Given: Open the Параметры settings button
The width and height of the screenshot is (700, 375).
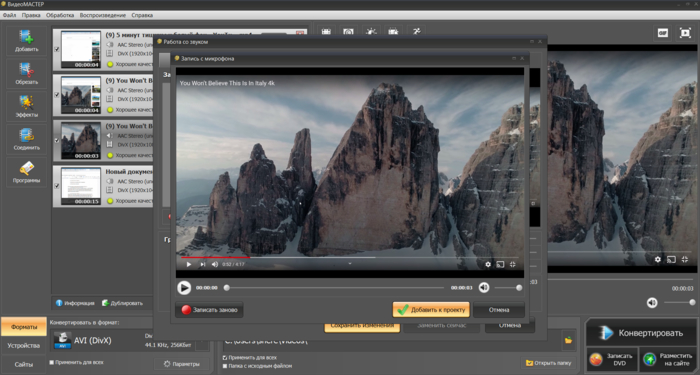Looking at the screenshot, I should click(x=181, y=364).
